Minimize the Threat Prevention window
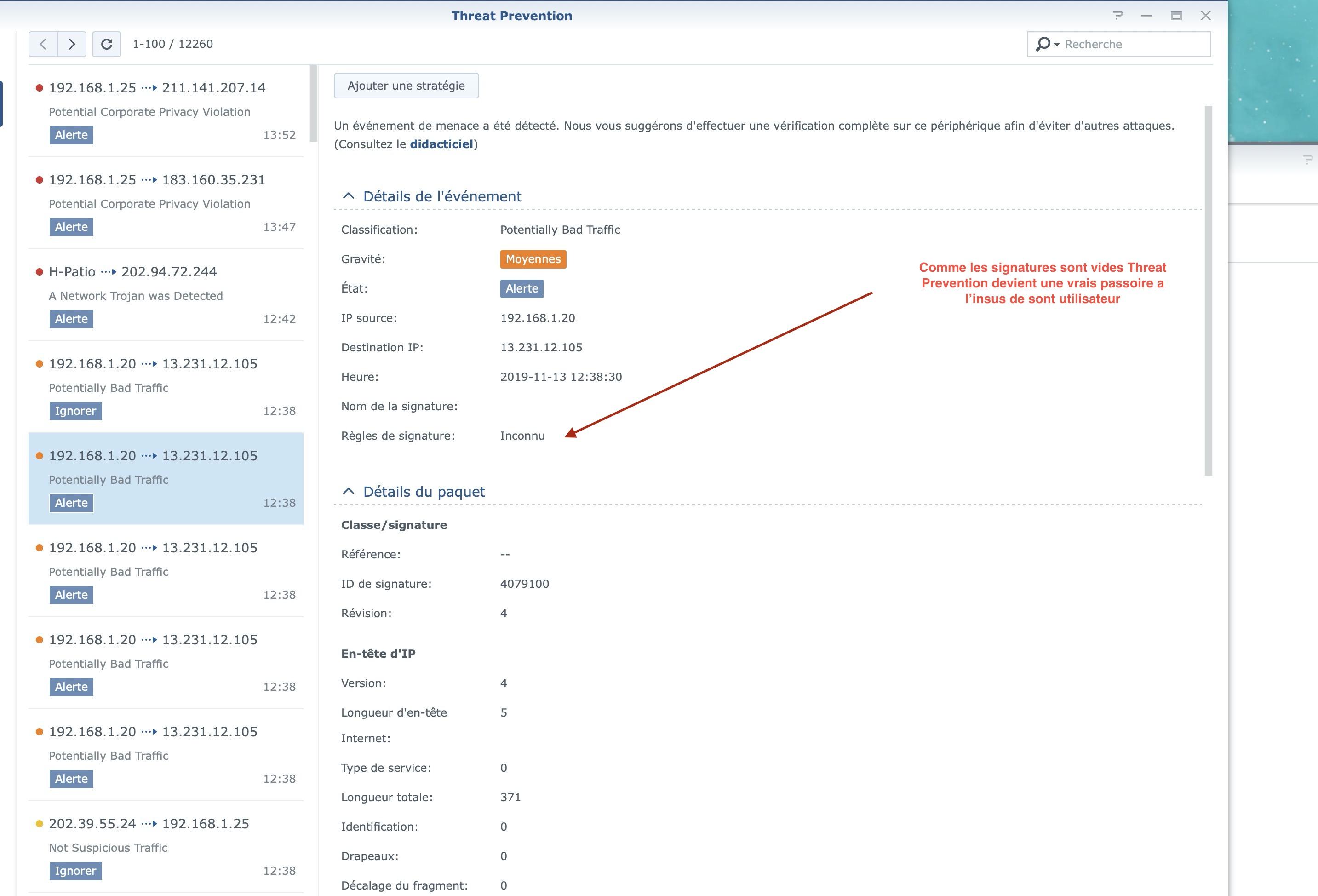Screen dimensions: 1318x896 pyautogui.click(x=1147, y=16)
